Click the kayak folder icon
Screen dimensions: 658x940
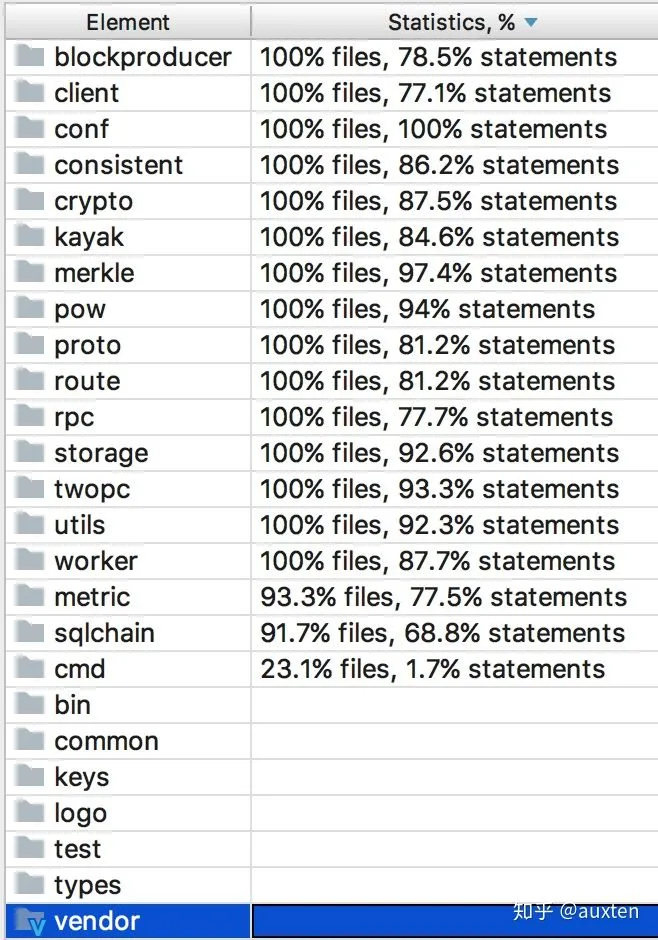[x=30, y=237]
